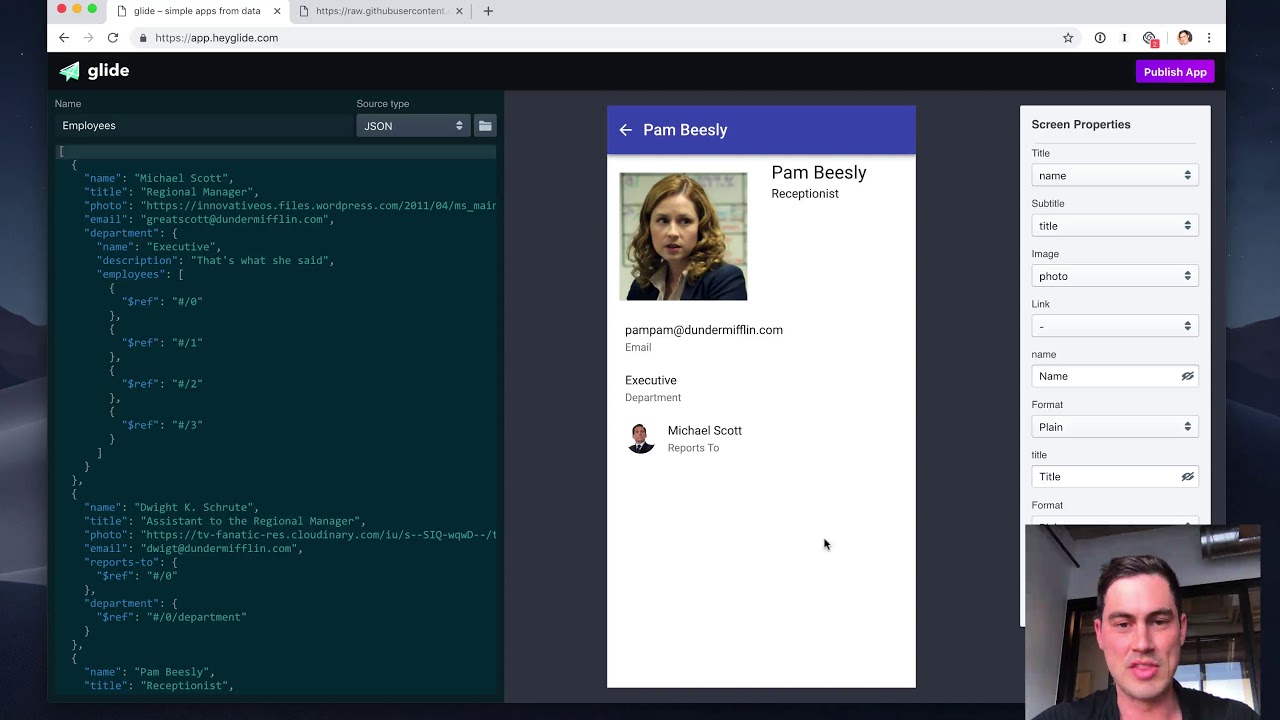This screenshot has width=1280, height=720.
Task: Open the Image property dropdown
Action: tap(1115, 276)
